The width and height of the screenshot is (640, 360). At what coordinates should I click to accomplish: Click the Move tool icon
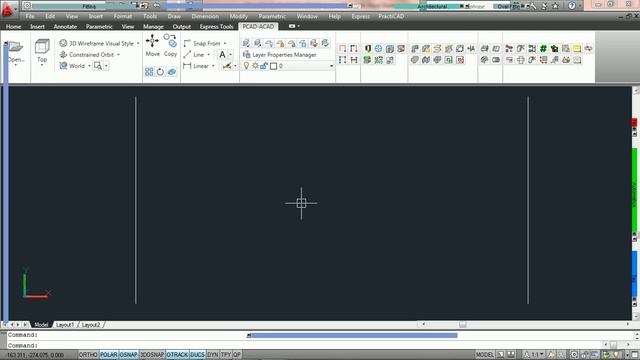152,41
